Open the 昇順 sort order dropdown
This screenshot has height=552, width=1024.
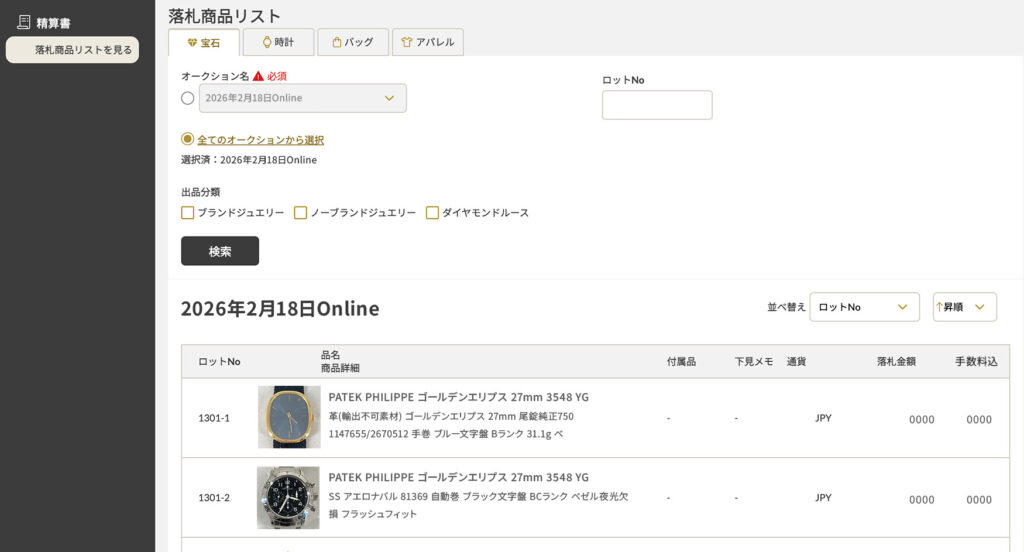click(x=965, y=307)
